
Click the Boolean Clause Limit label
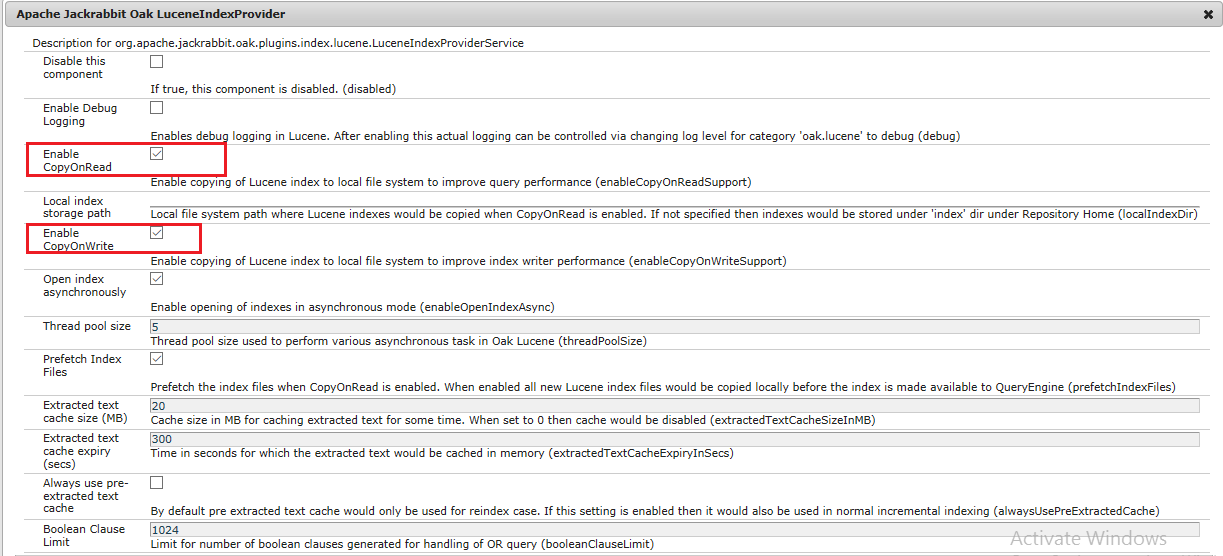(x=84, y=535)
